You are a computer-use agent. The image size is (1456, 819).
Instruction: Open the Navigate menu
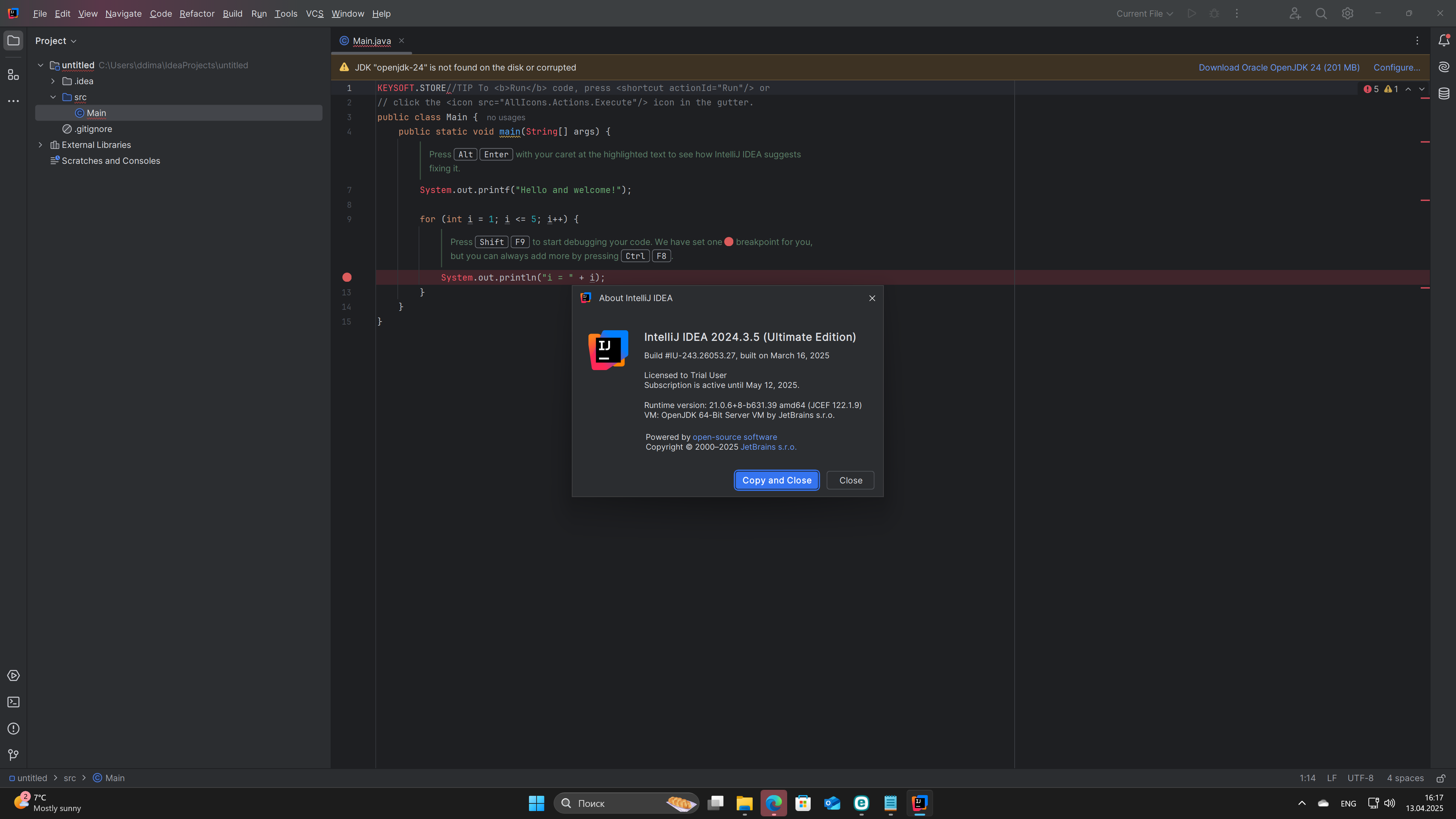click(x=123, y=14)
